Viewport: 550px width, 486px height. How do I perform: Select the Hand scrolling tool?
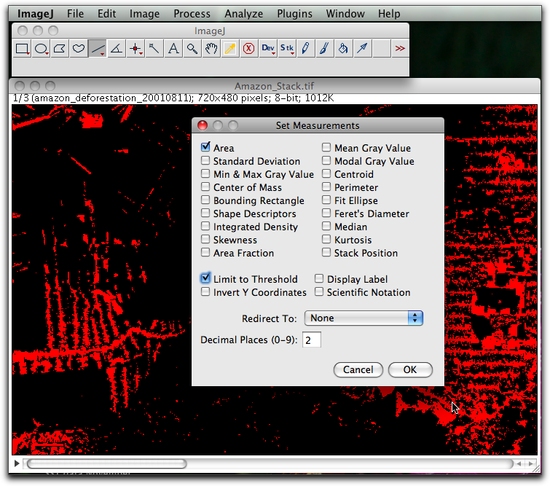(211, 48)
